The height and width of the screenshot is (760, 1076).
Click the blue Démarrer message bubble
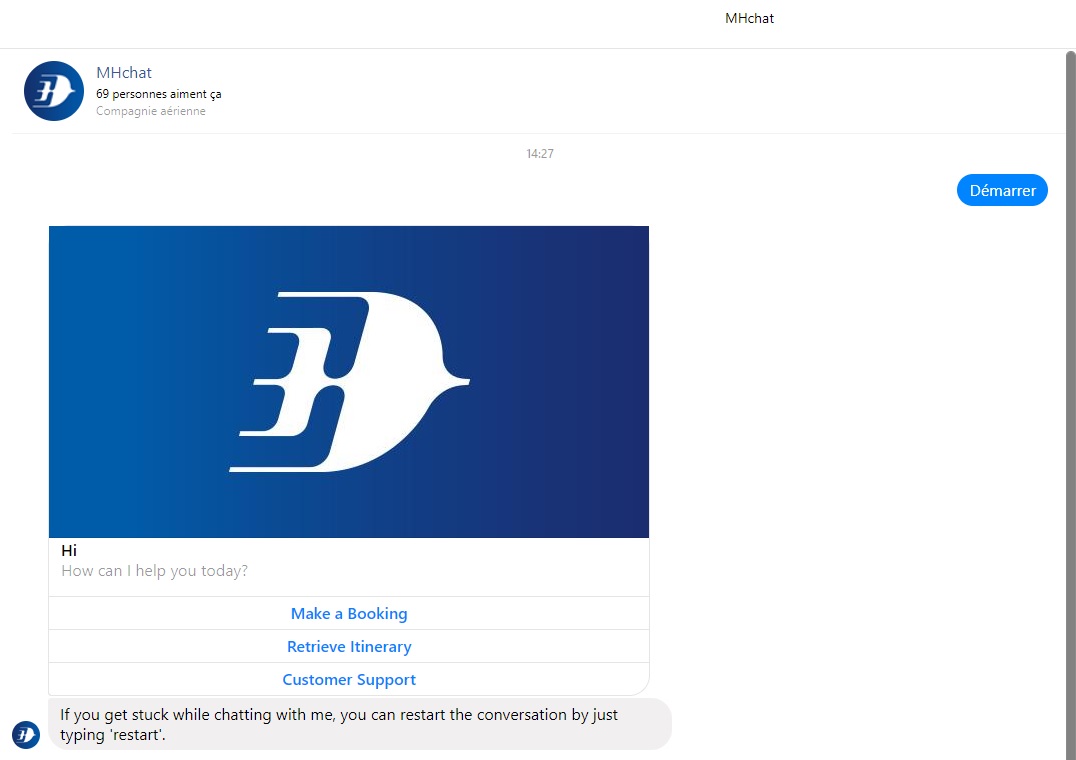coord(1001,190)
